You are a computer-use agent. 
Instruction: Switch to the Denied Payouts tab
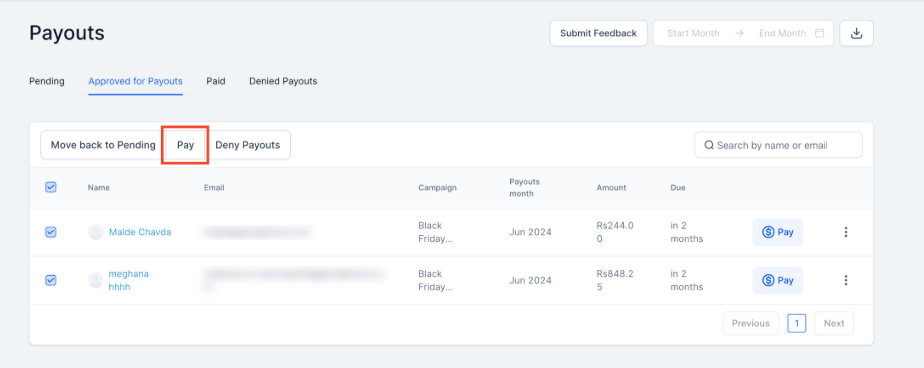tap(283, 81)
